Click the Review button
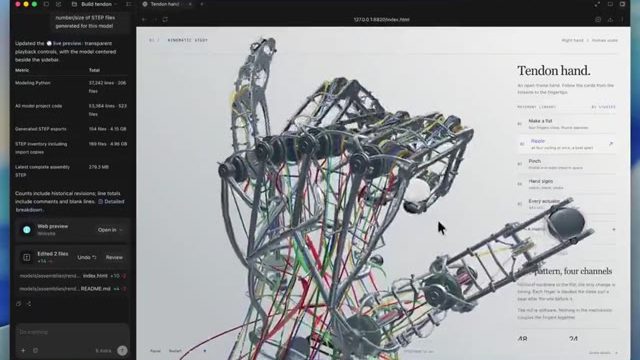The height and width of the screenshot is (360, 640). (114, 258)
